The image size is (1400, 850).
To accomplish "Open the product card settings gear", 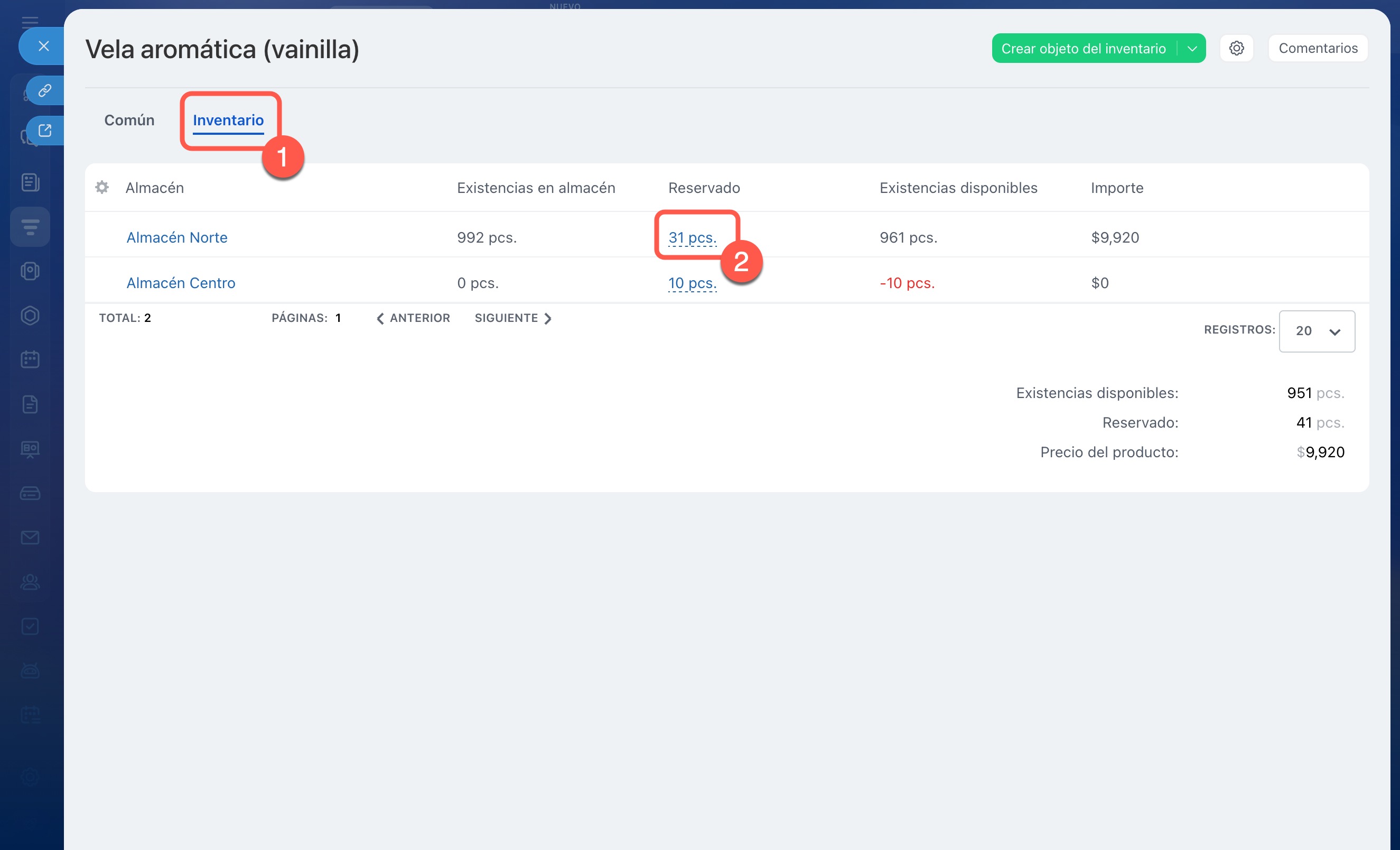I will coord(1236,48).
